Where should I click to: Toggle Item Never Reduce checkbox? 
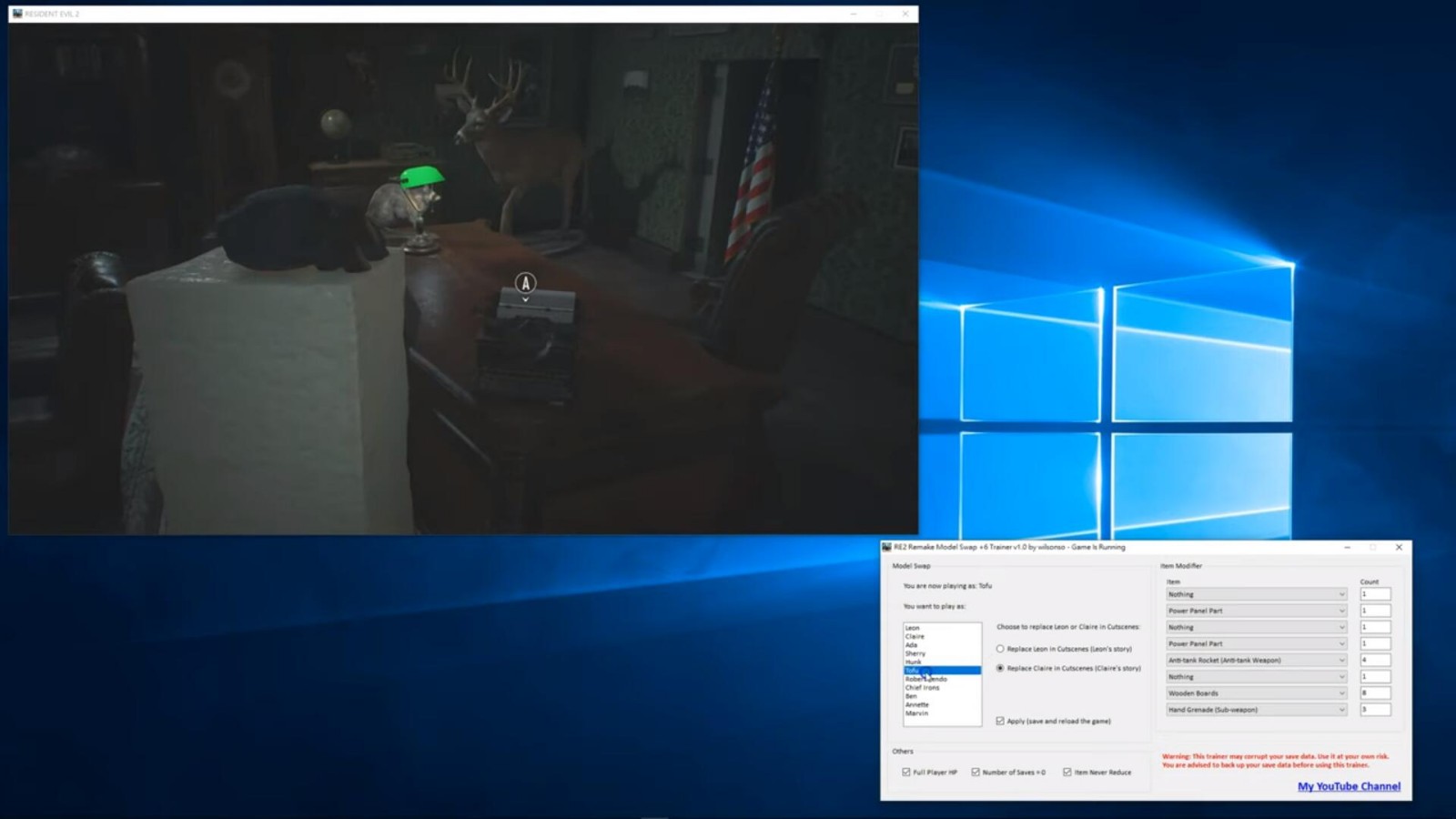1067,772
